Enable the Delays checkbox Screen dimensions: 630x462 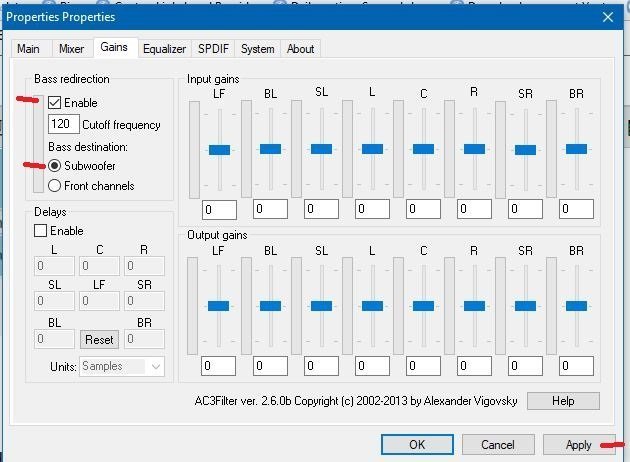click(x=41, y=231)
